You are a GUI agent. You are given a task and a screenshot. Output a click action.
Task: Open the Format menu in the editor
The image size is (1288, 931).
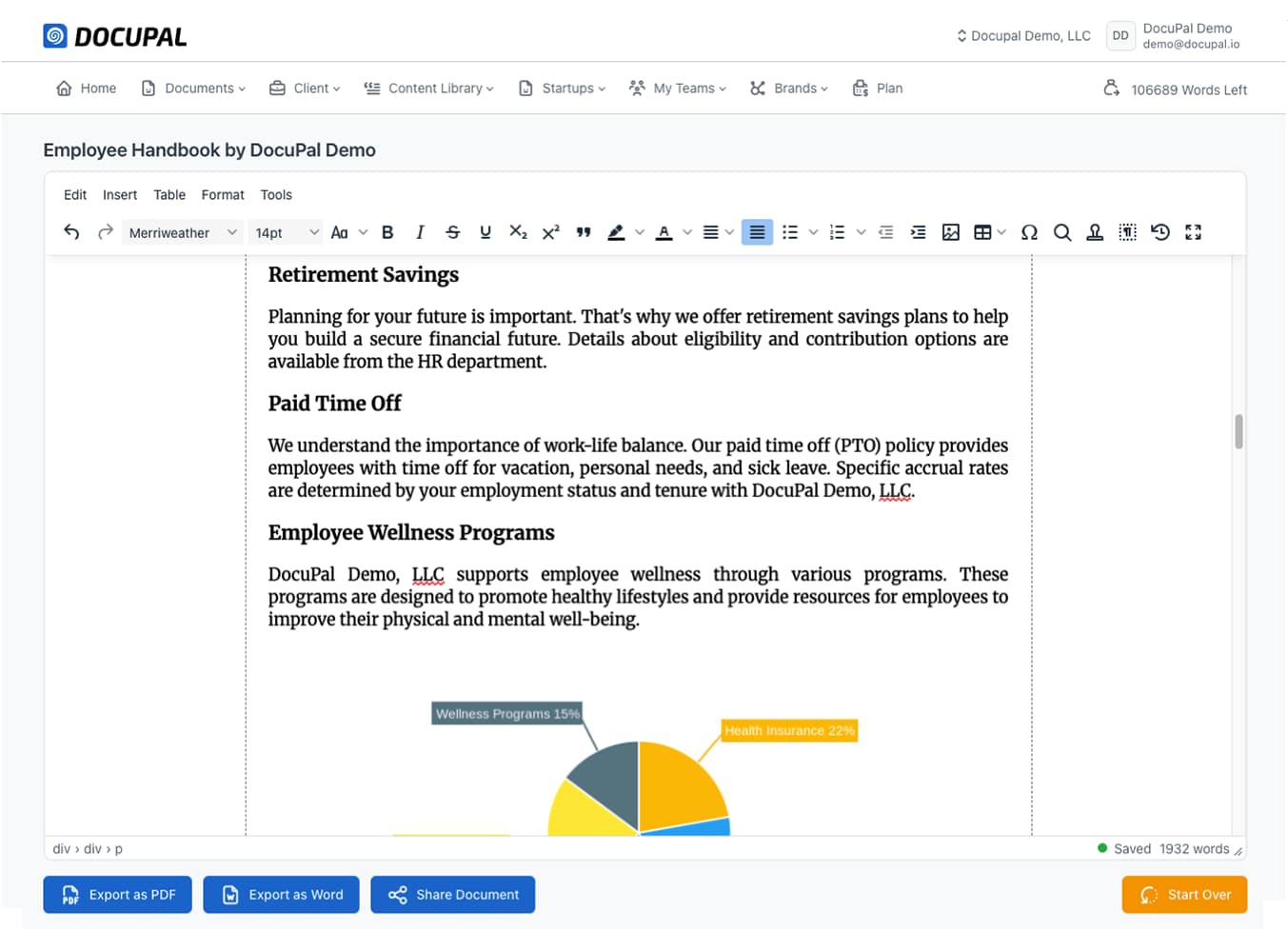pos(223,194)
